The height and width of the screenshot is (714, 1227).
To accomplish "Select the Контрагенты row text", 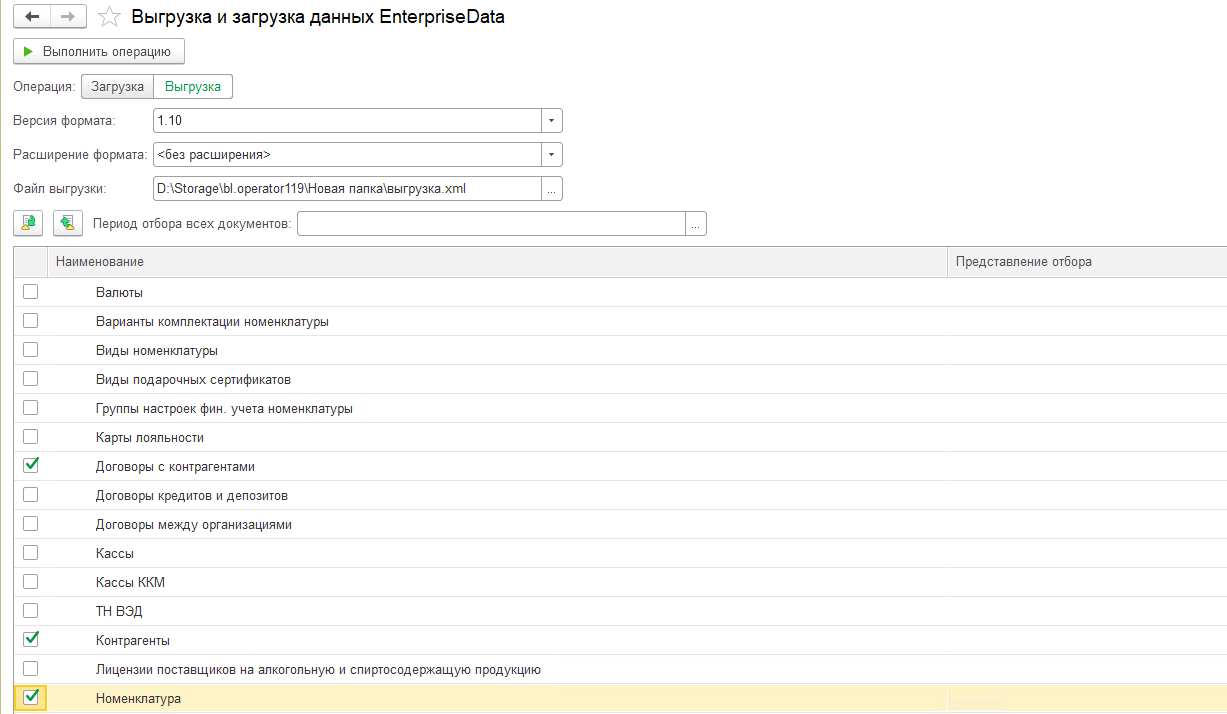I will 133,640.
